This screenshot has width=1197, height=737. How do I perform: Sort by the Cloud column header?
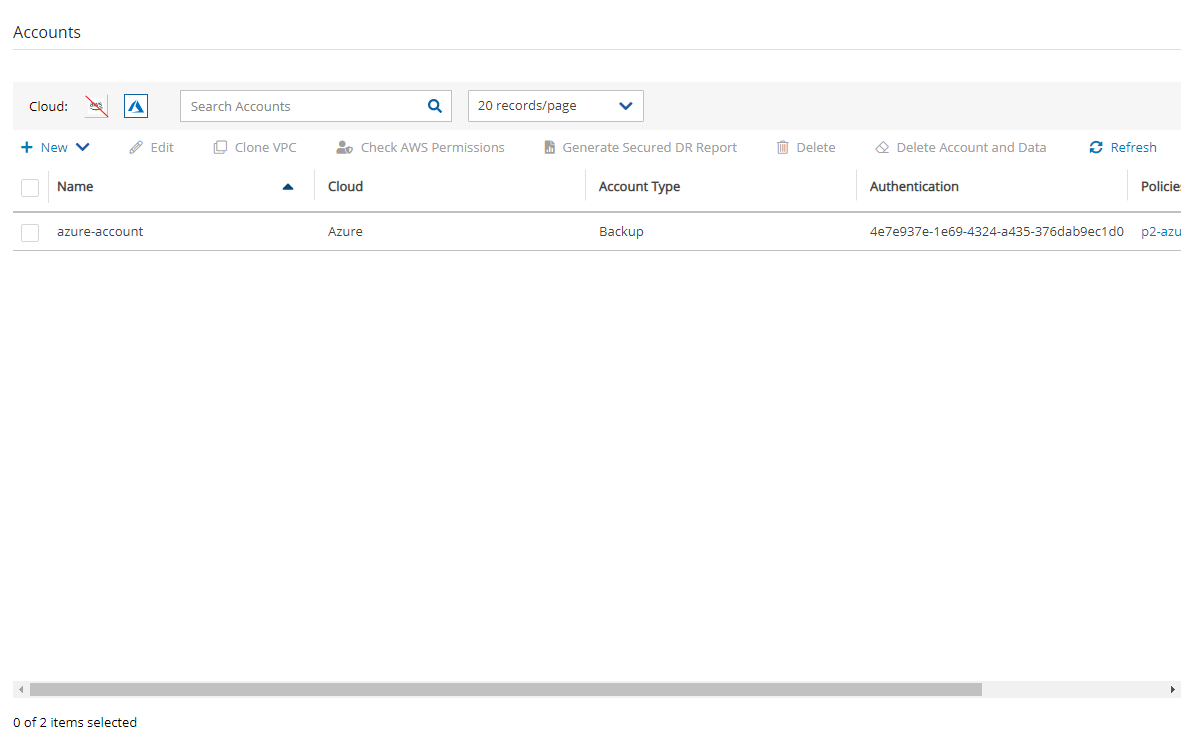click(x=345, y=187)
